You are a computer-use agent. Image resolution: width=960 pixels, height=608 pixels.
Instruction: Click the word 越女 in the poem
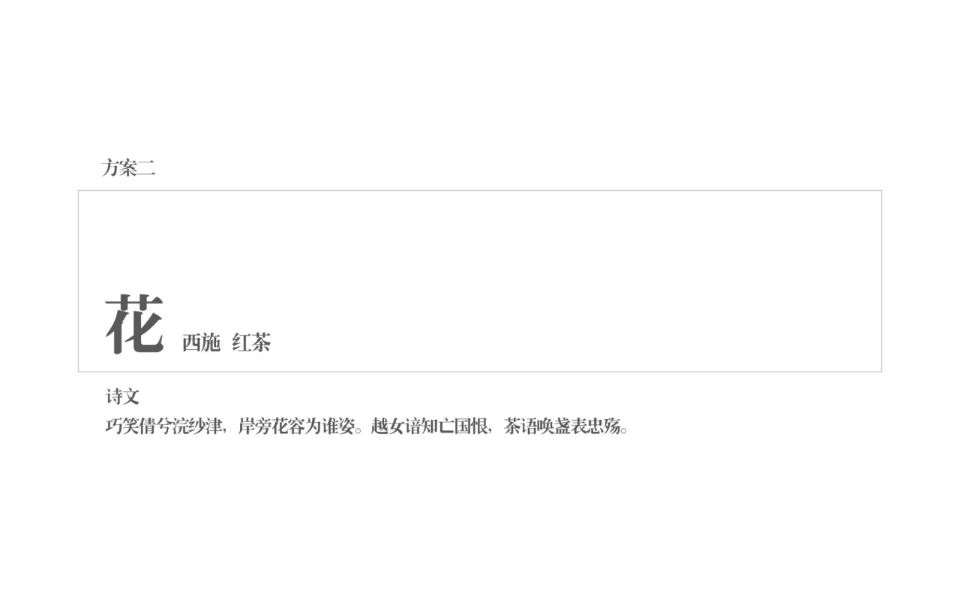click(388, 426)
